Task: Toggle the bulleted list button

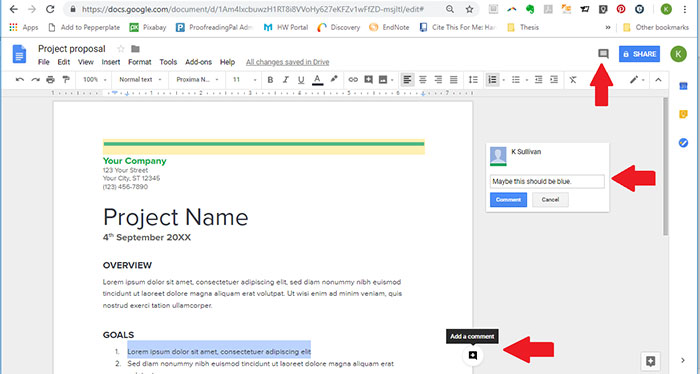Action: click(x=516, y=80)
